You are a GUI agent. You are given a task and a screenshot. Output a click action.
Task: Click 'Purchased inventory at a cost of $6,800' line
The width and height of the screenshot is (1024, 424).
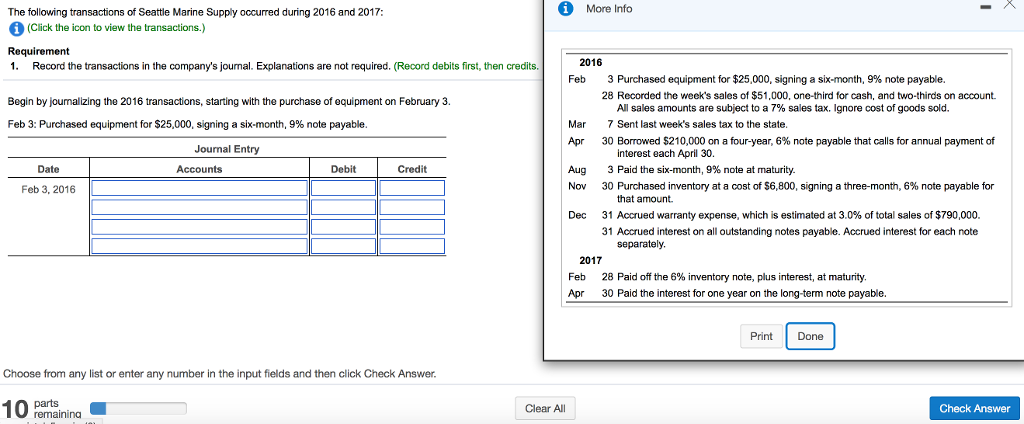(x=805, y=192)
